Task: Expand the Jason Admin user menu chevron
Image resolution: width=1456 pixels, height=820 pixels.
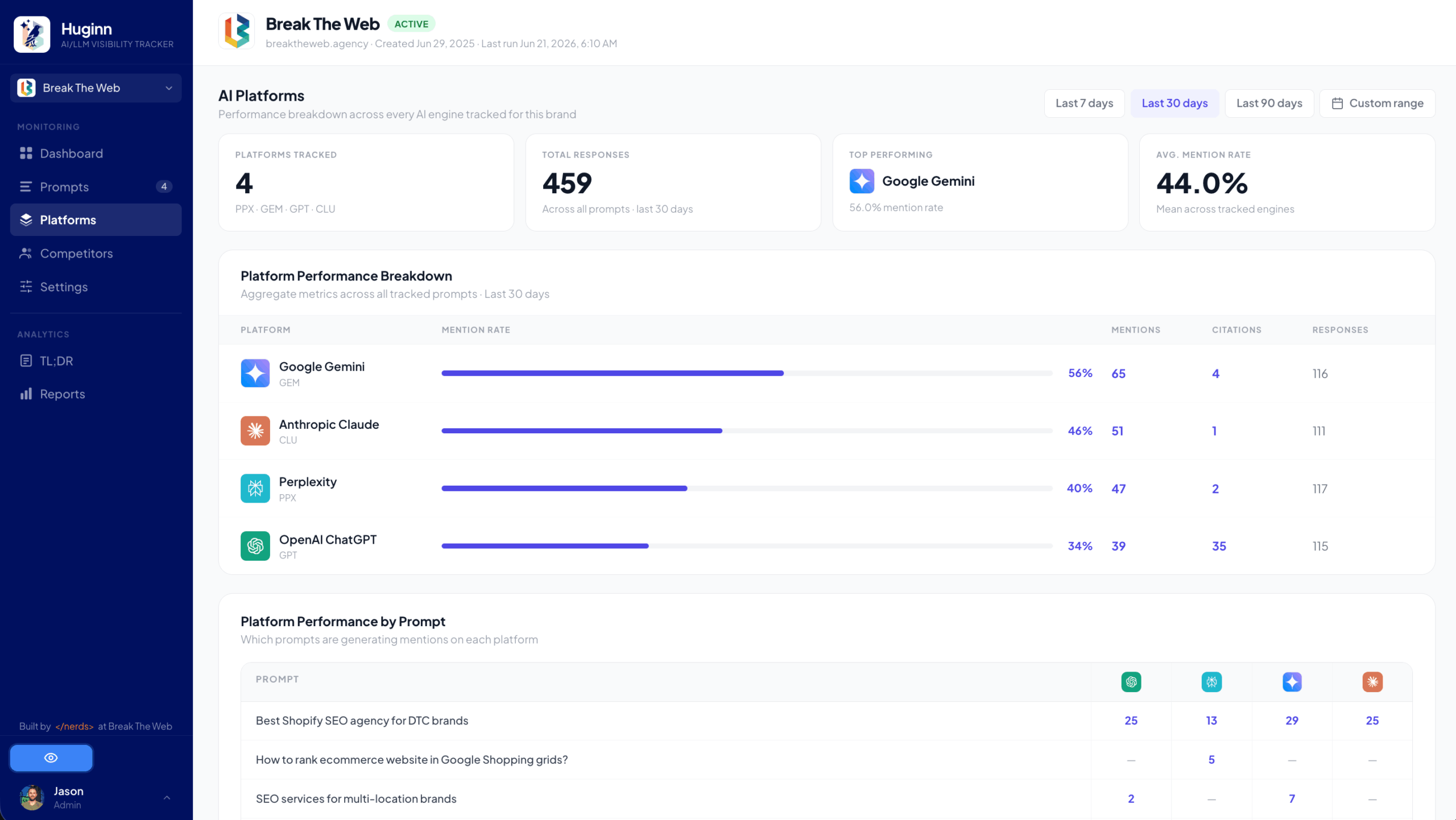Action: [x=167, y=798]
